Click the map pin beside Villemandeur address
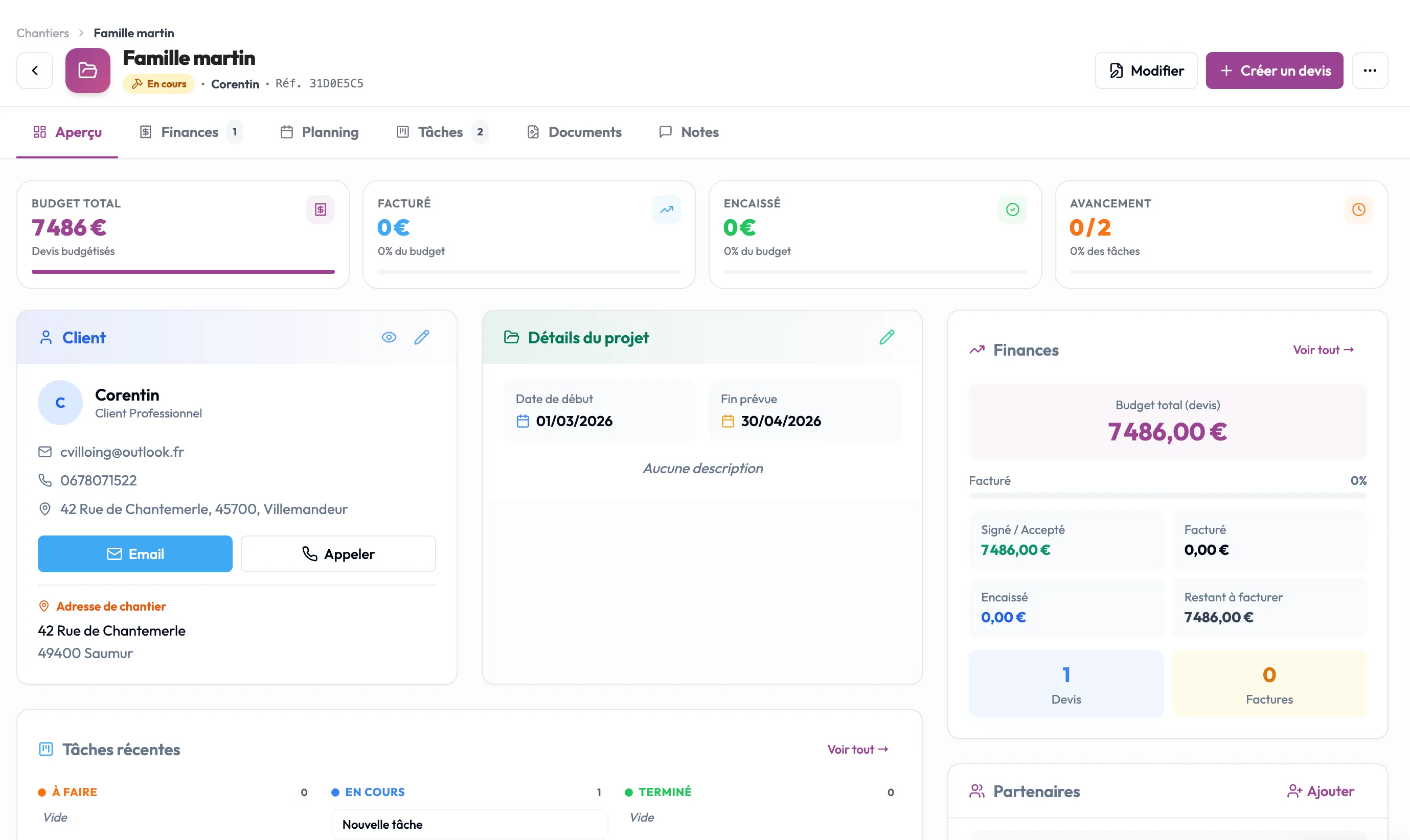 tap(45, 509)
